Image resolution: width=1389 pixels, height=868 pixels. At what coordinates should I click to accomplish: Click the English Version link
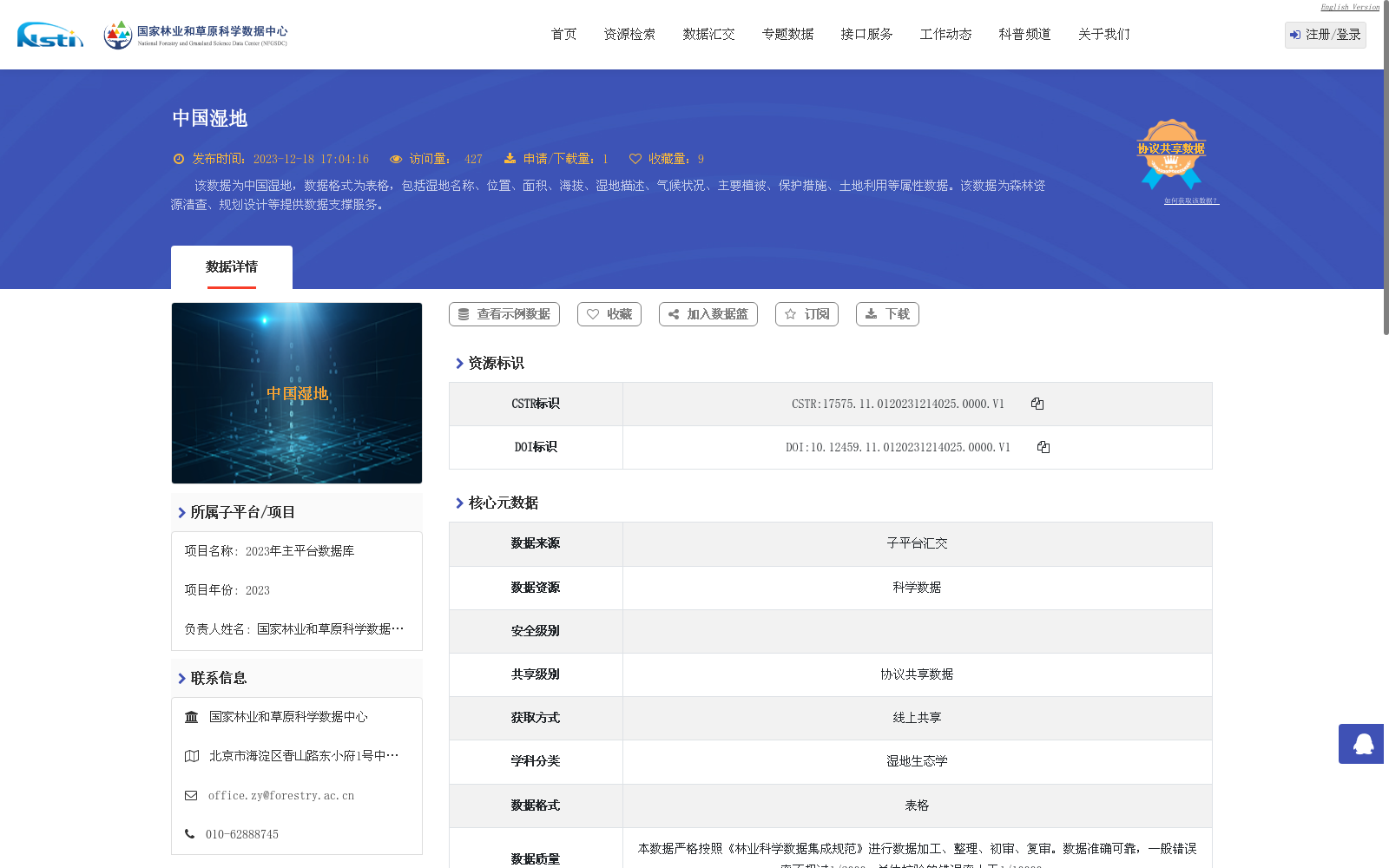[1348, 7]
